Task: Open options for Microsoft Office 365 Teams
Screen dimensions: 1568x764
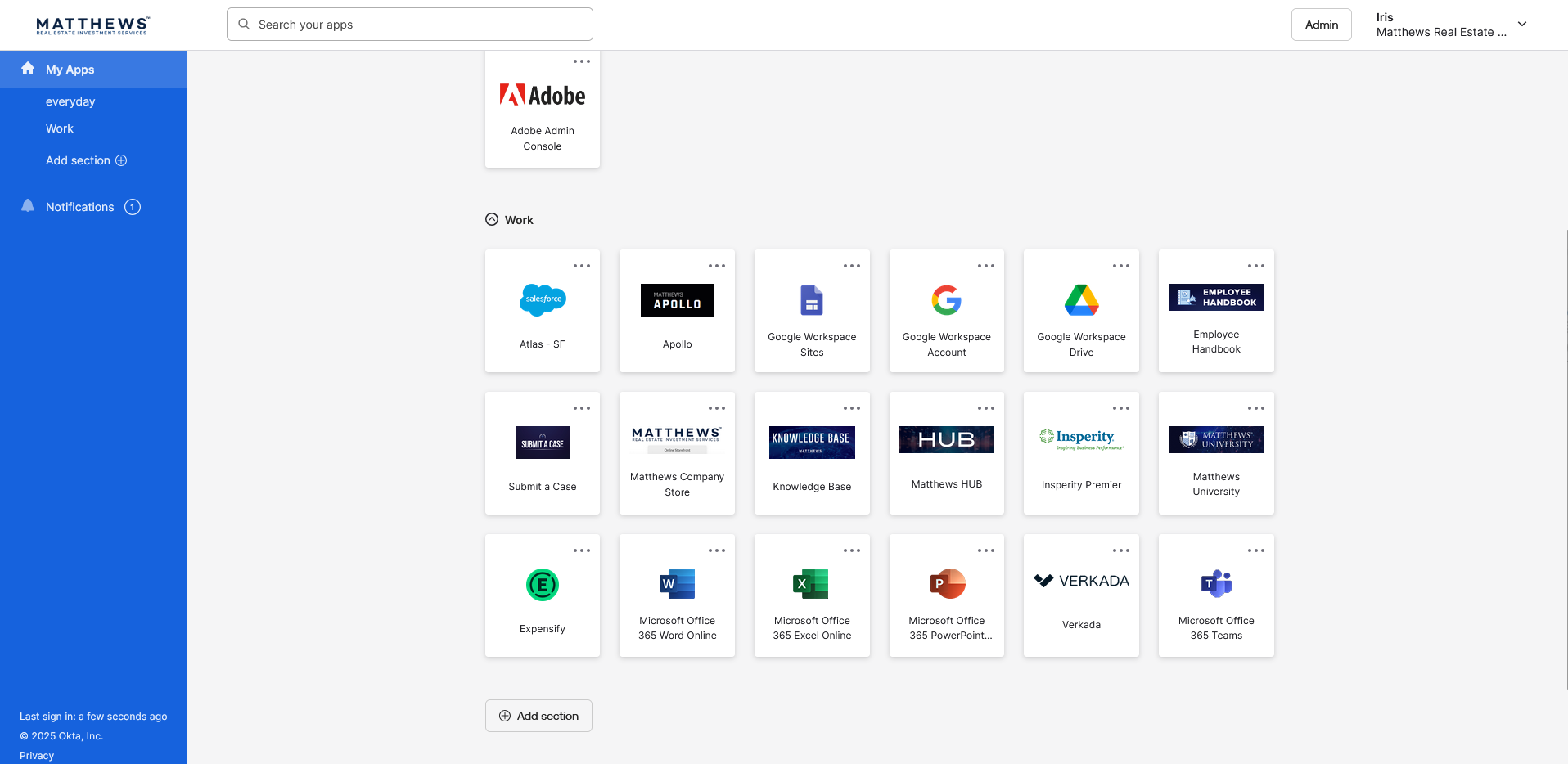Action: pyautogui.click(x=1256, y=551)
